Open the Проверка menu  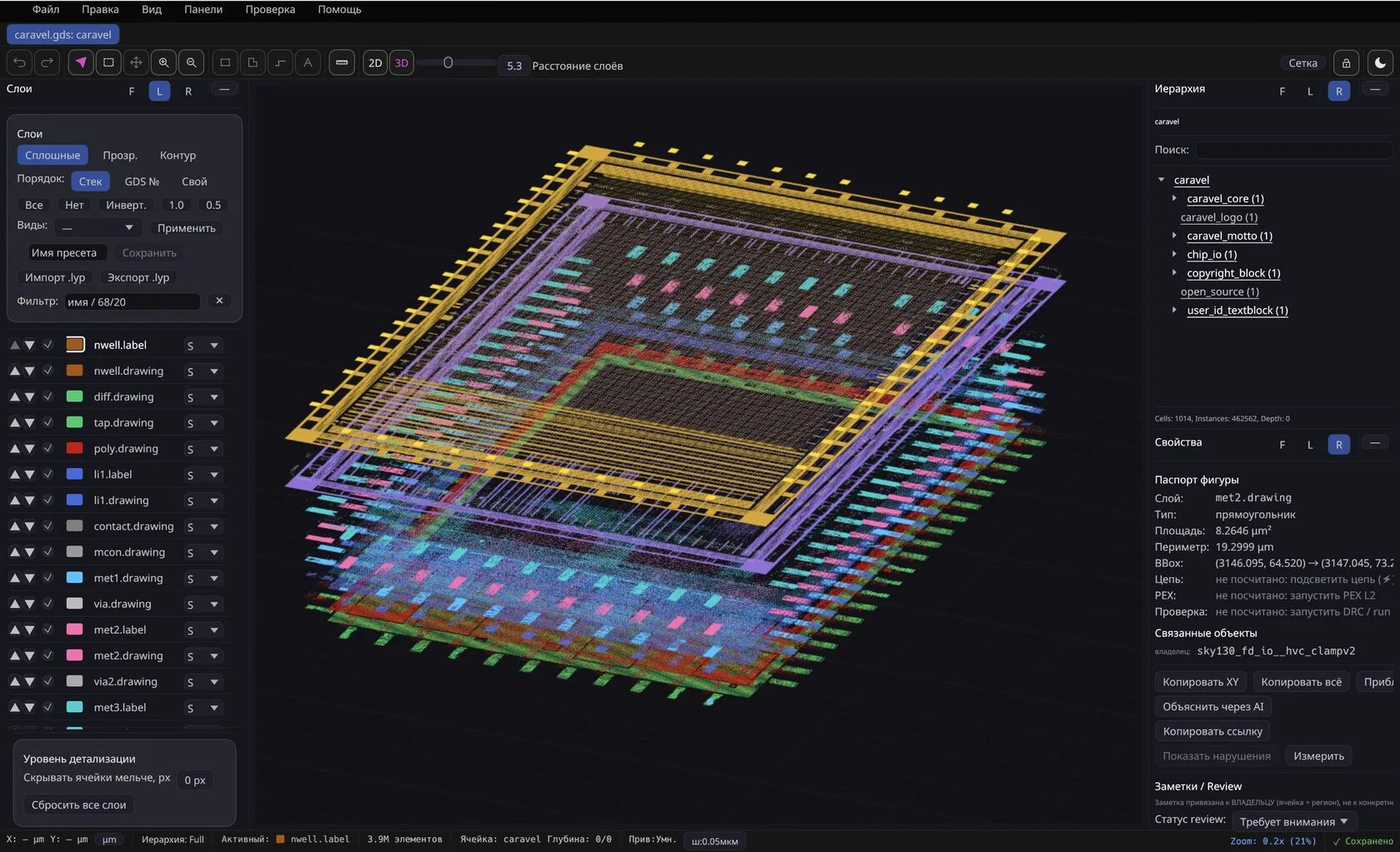pyautogui.click(x=270, y=10)
